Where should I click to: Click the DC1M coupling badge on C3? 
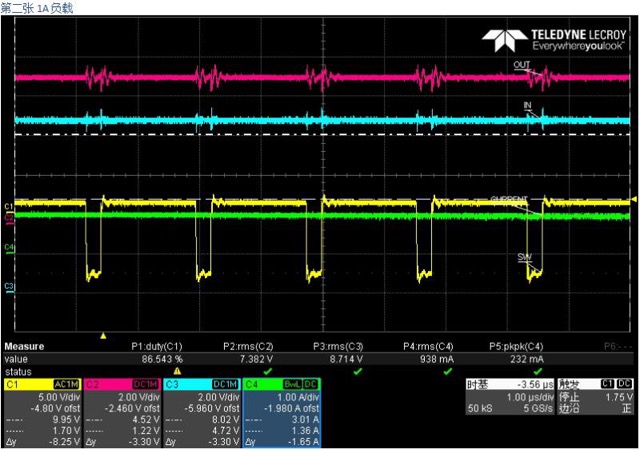click(x=225, y=384)
